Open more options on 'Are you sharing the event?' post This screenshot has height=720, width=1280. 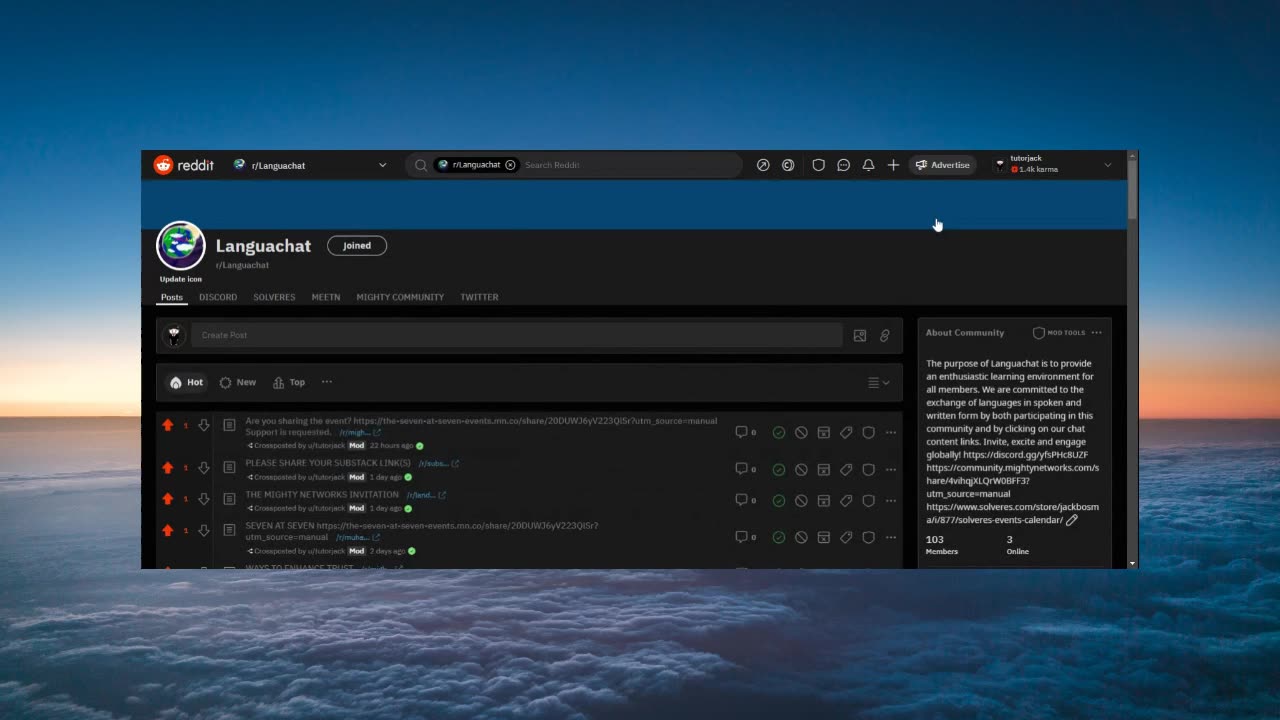point(891,432)
